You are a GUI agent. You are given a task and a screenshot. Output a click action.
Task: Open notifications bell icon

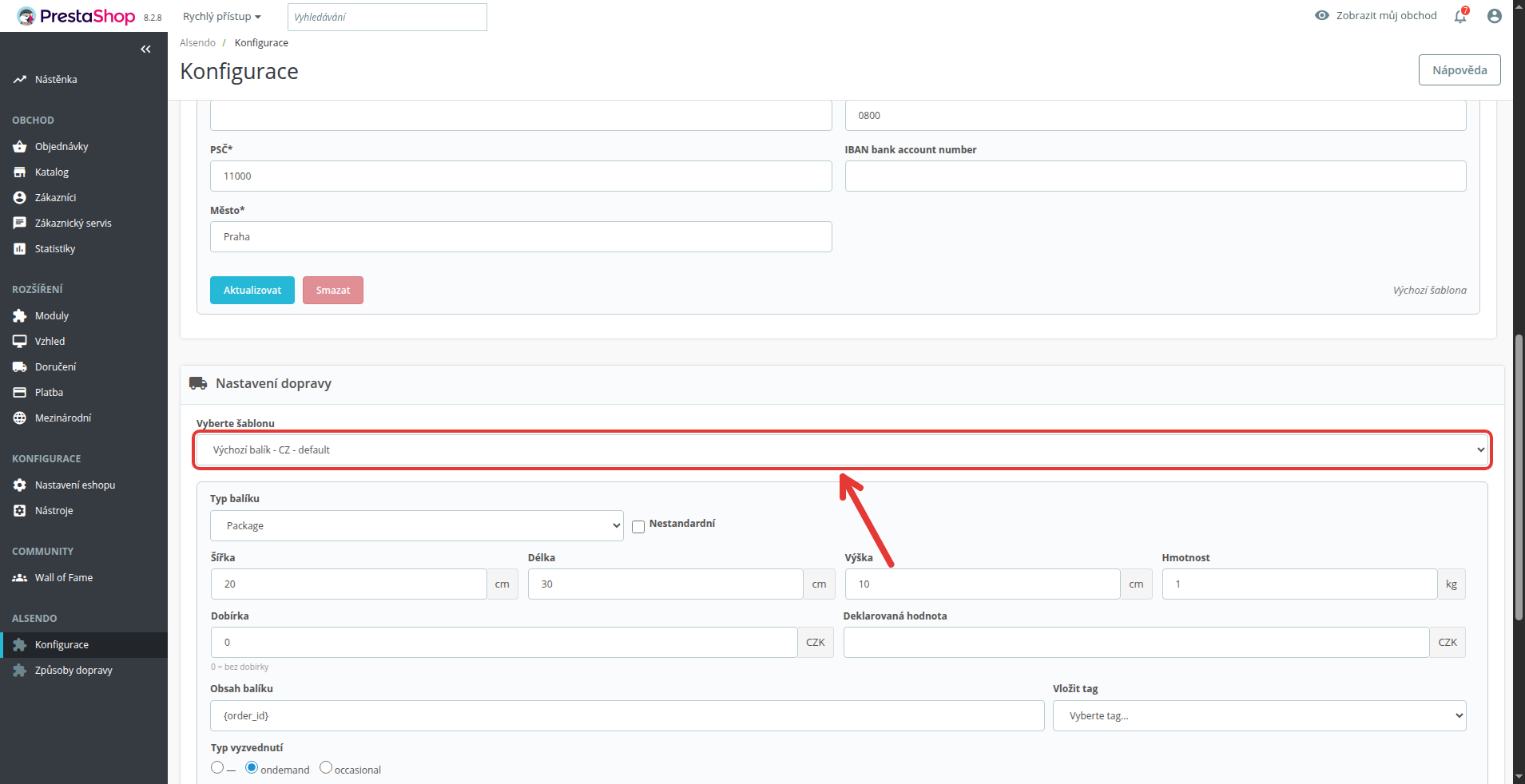(1460, 16)
